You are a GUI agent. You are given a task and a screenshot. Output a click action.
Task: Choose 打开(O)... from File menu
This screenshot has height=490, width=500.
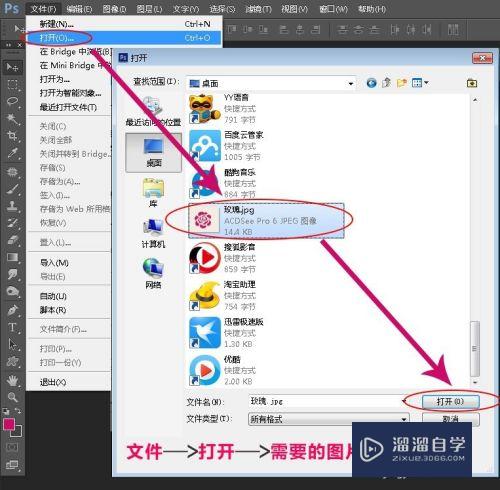(124, 38)
